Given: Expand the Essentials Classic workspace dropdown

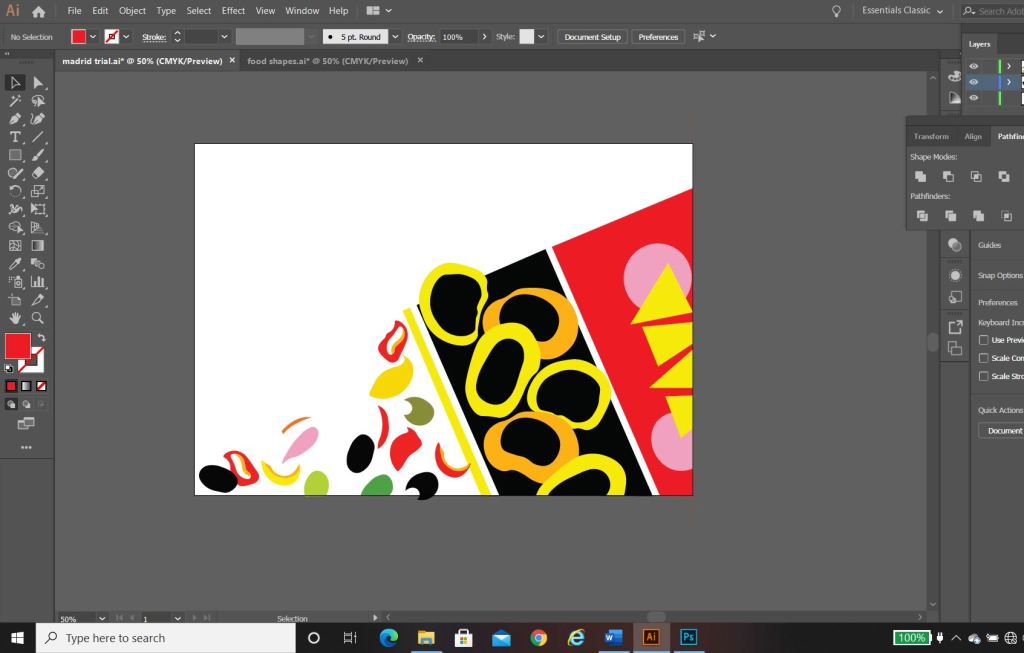Looking at the screenshot, I should 939,11.
